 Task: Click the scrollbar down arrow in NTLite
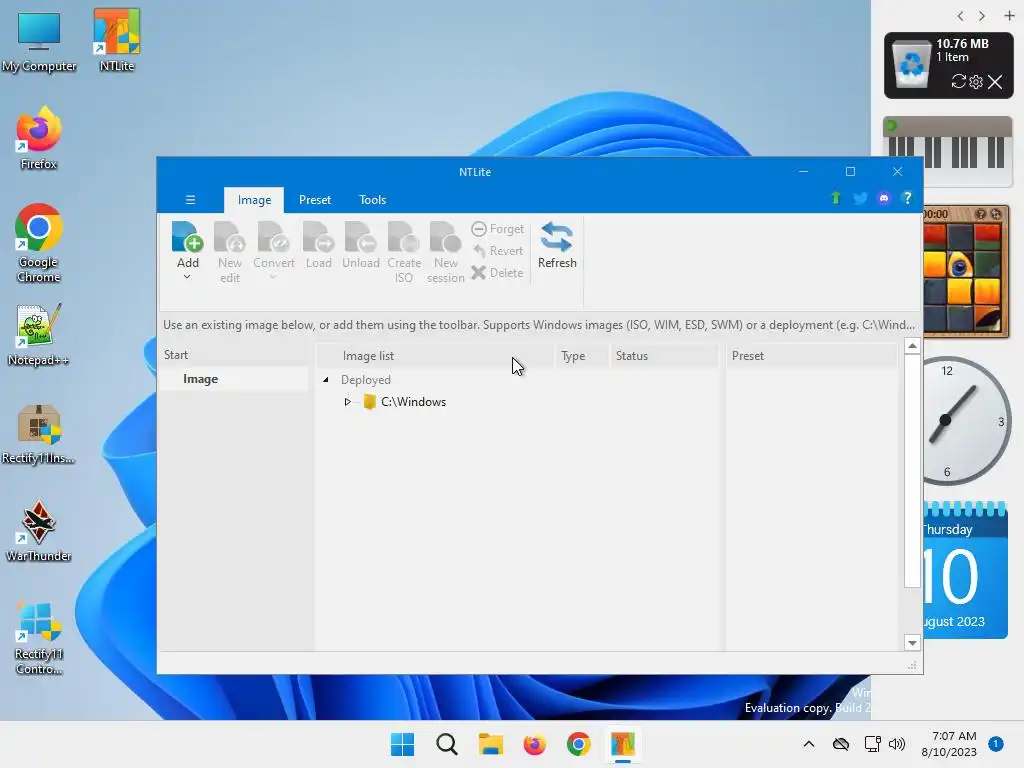pos(912,643)
